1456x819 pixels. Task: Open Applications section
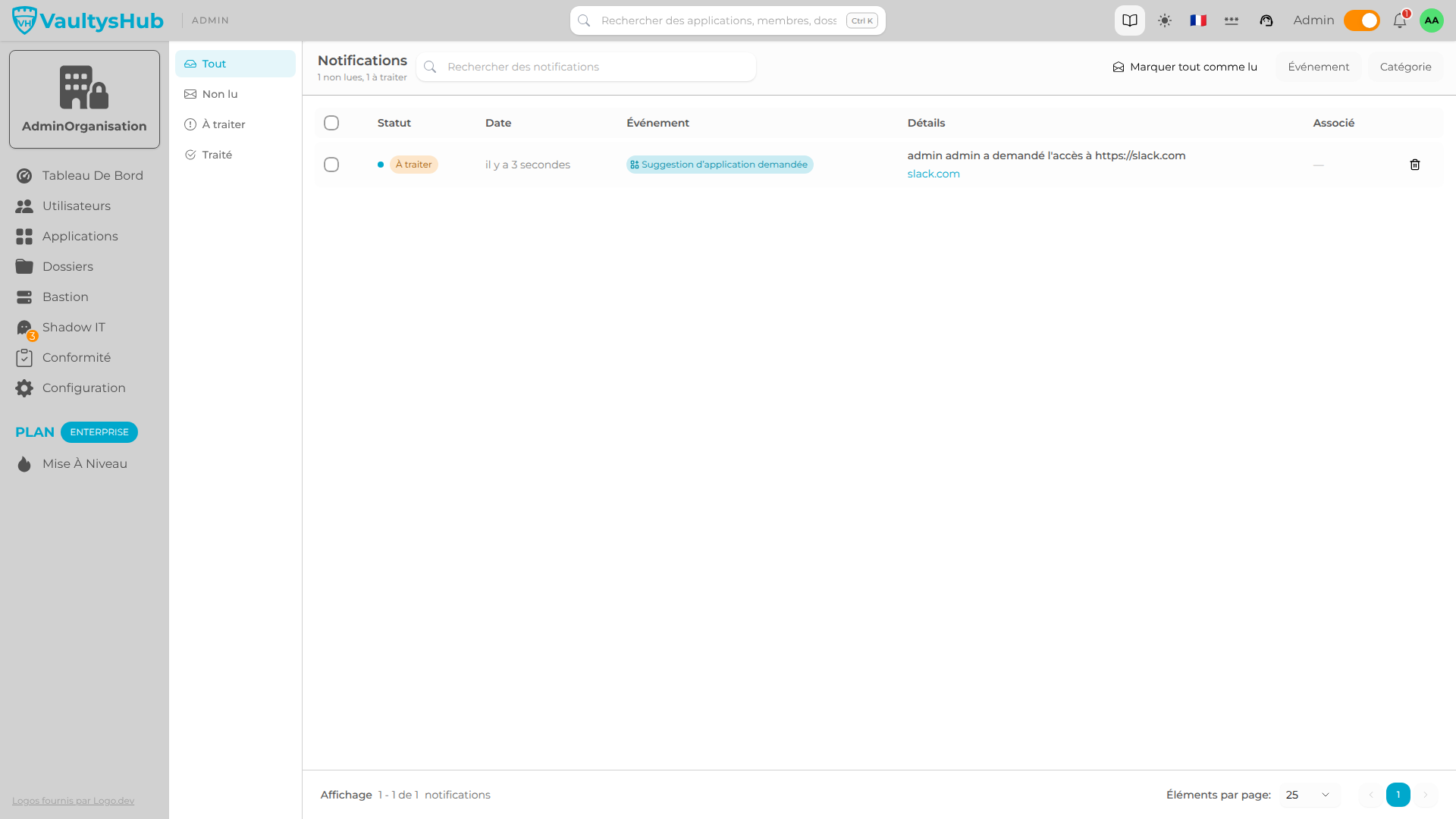84,236
